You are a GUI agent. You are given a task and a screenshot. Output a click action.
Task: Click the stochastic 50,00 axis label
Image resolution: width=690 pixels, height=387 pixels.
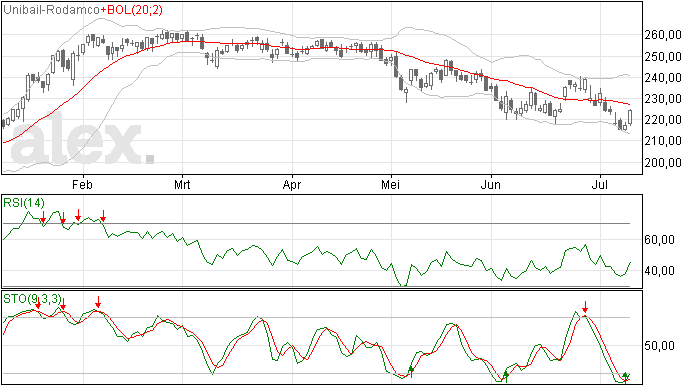click(x=659, y=346)
